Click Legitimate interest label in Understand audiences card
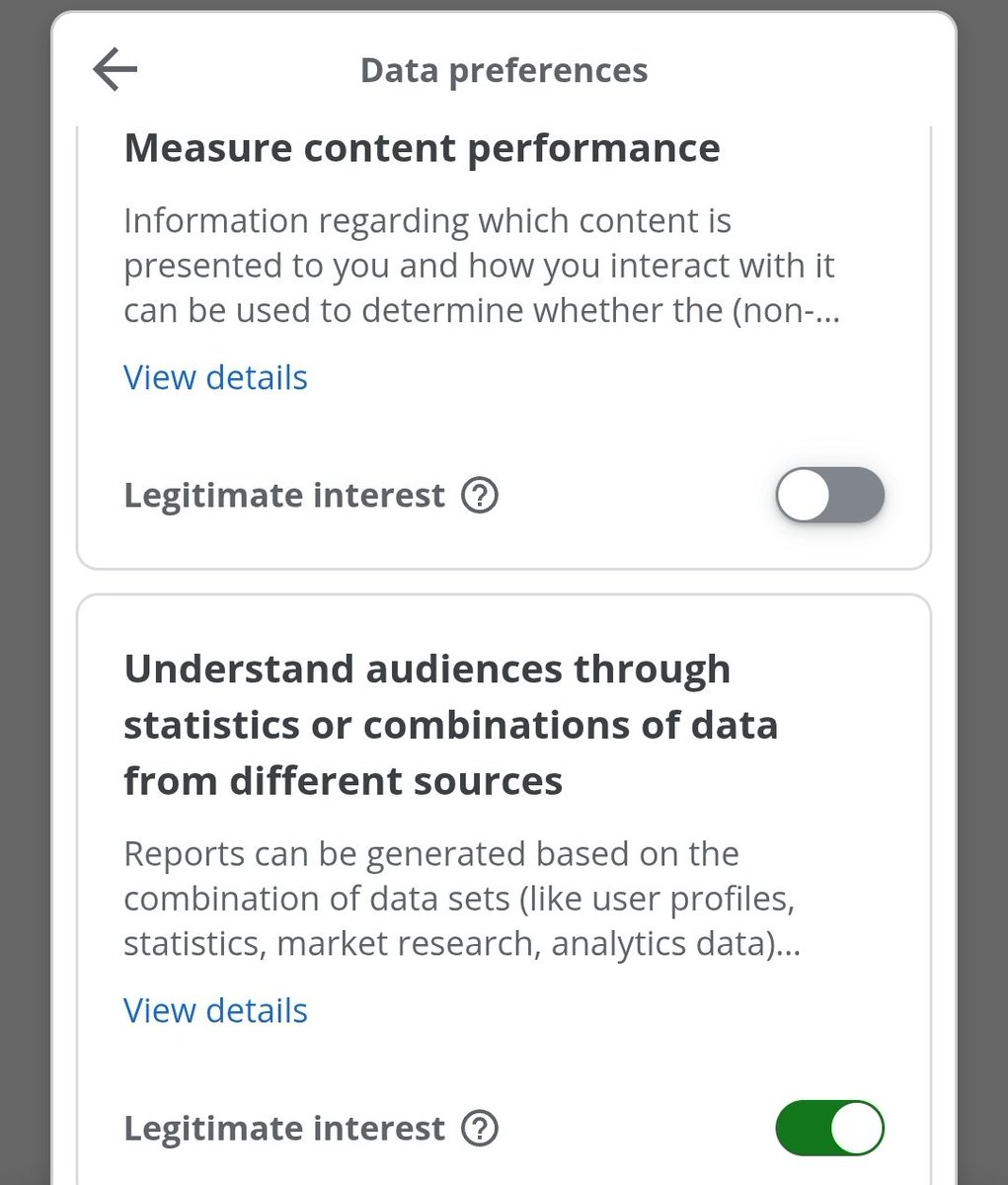1008x1185 pixels. 284,1128
